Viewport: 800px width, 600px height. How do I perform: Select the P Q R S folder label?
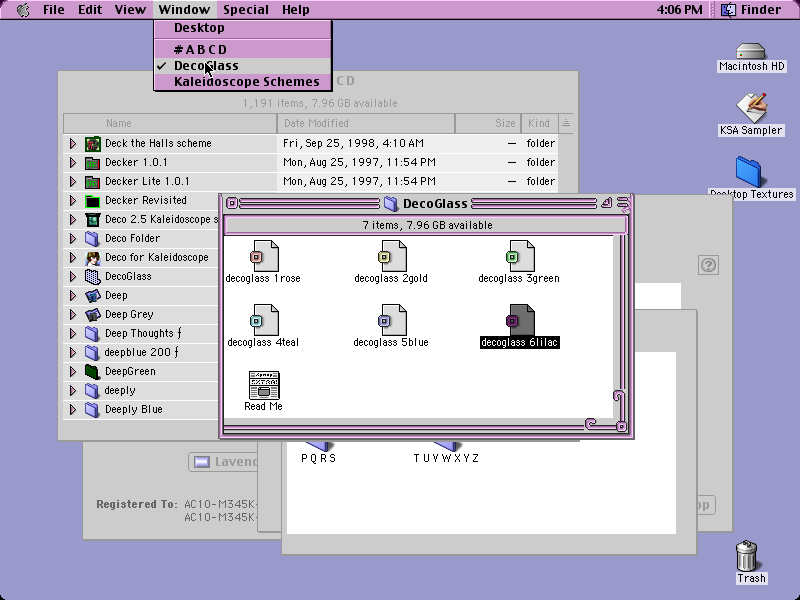pyautogui.click(x=318, y=458)
